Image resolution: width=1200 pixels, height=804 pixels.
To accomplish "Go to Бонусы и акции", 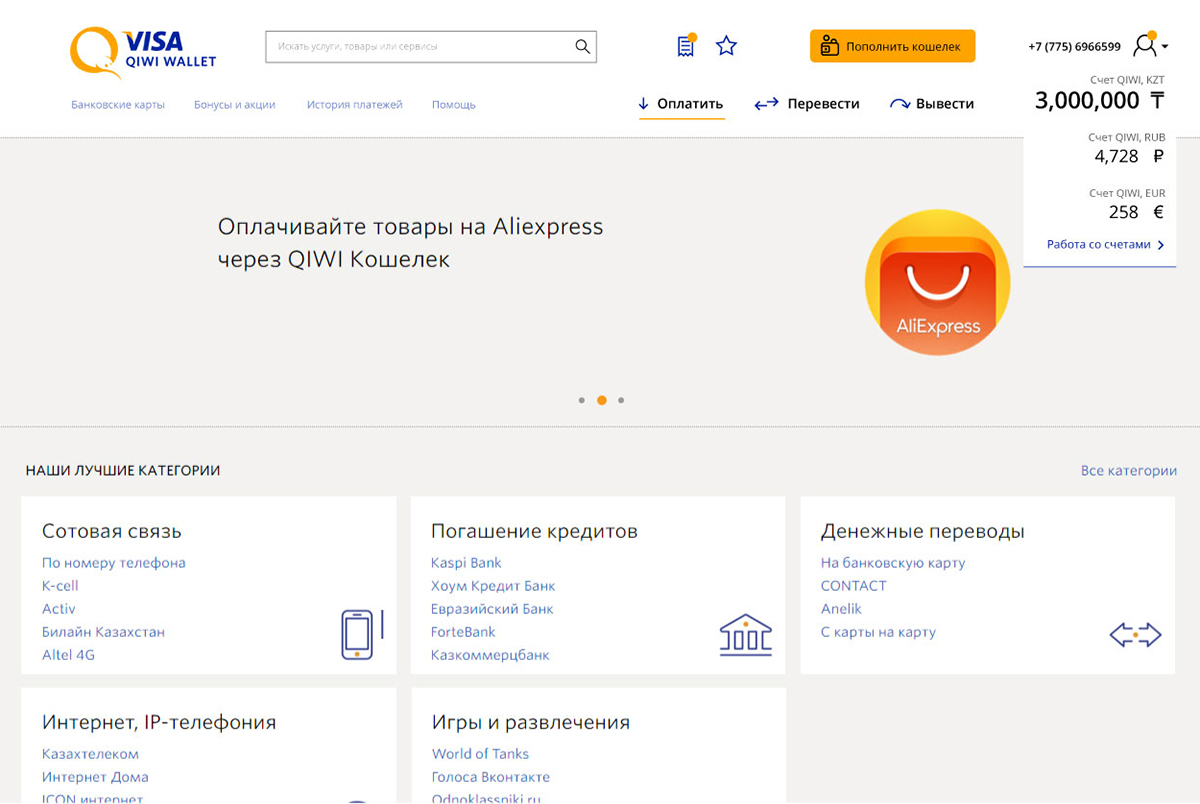I will tap(235, 104).
